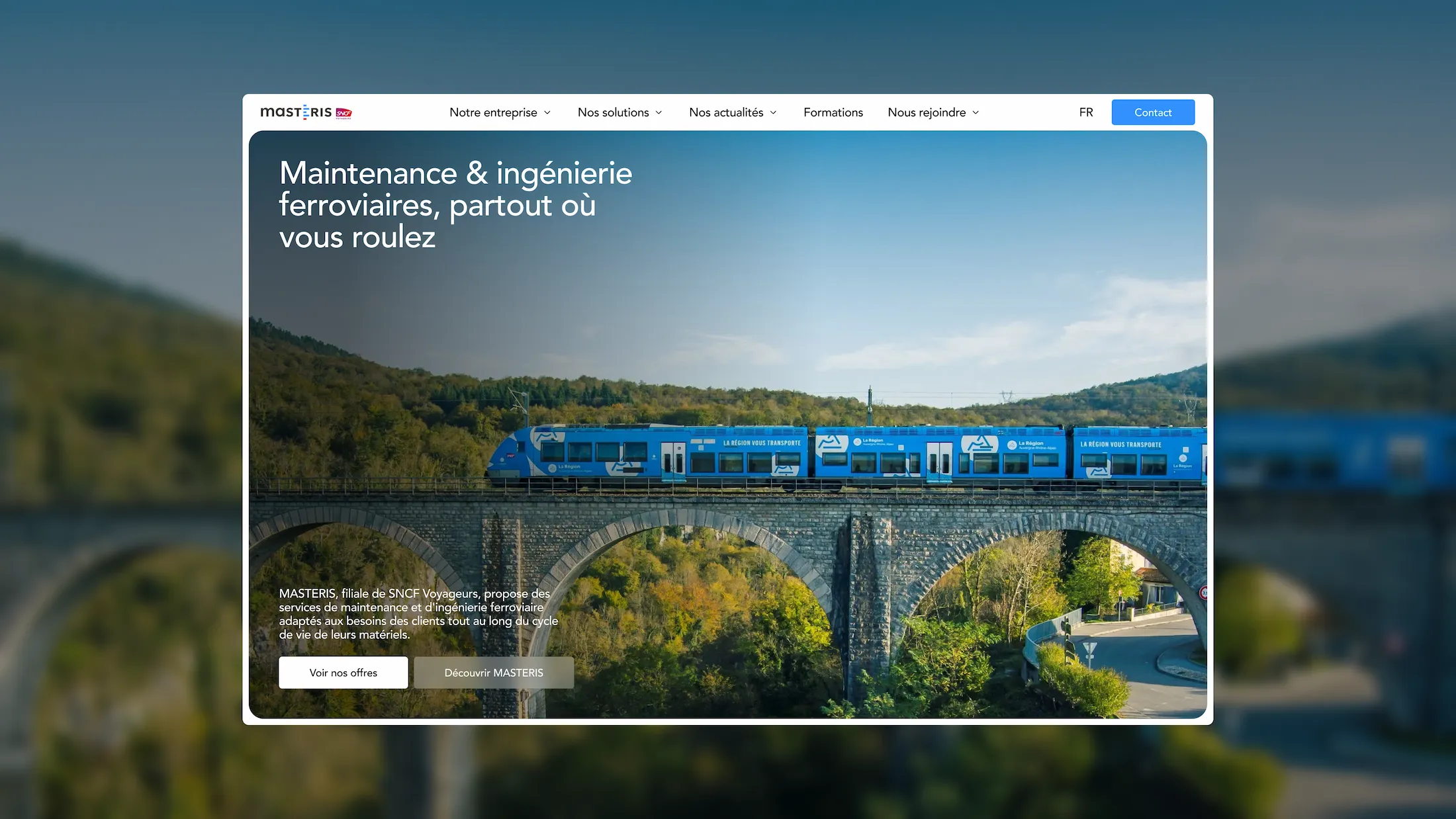The image size is (1456, 819).
Task: Click the MASTERIS logo in header
Action: click(x=296, y=112)
